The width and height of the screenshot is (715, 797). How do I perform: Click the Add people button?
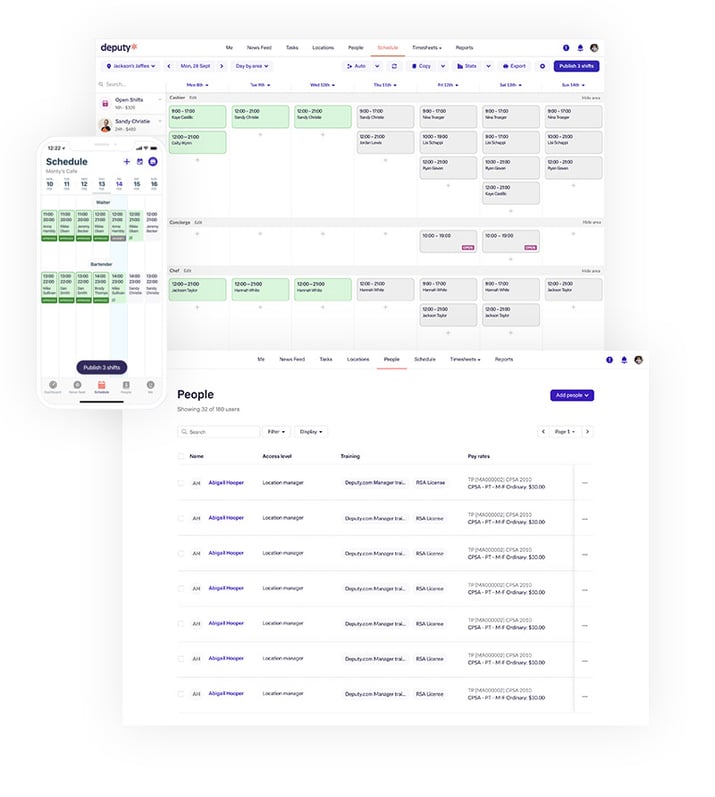[x=572, y=395]
